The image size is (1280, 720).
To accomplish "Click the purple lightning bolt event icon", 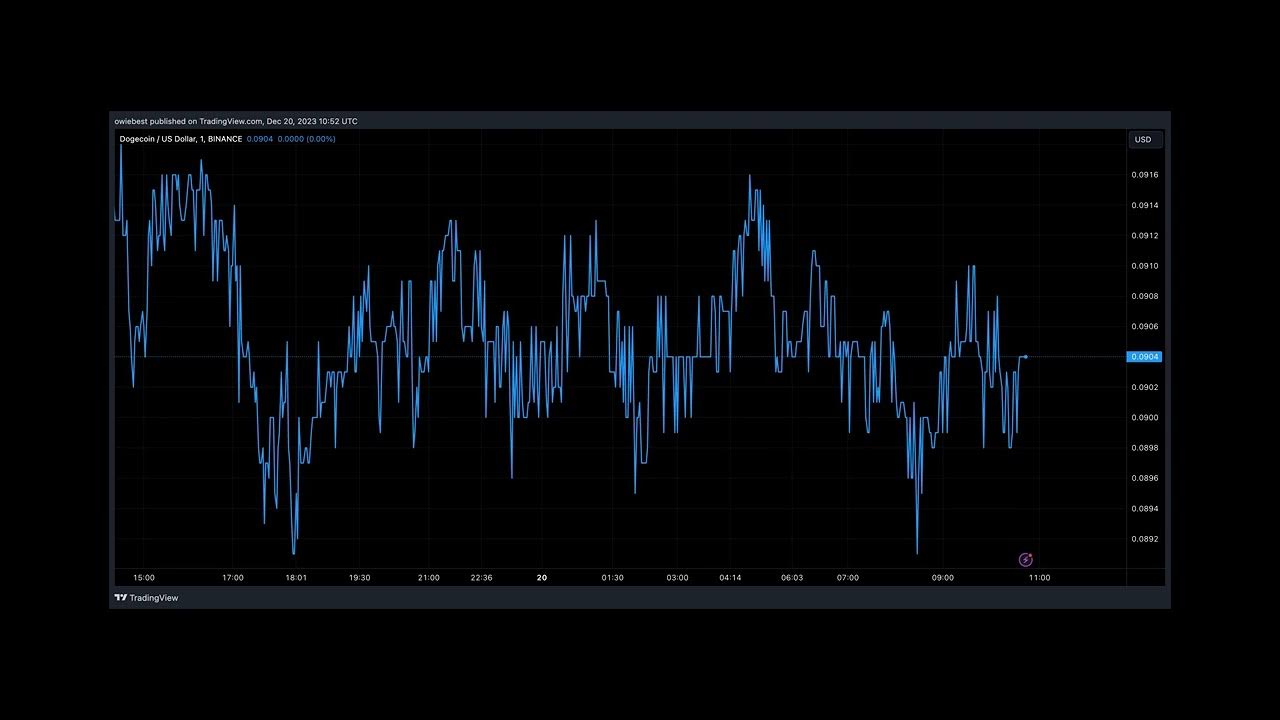I will tap(1025, 560).
